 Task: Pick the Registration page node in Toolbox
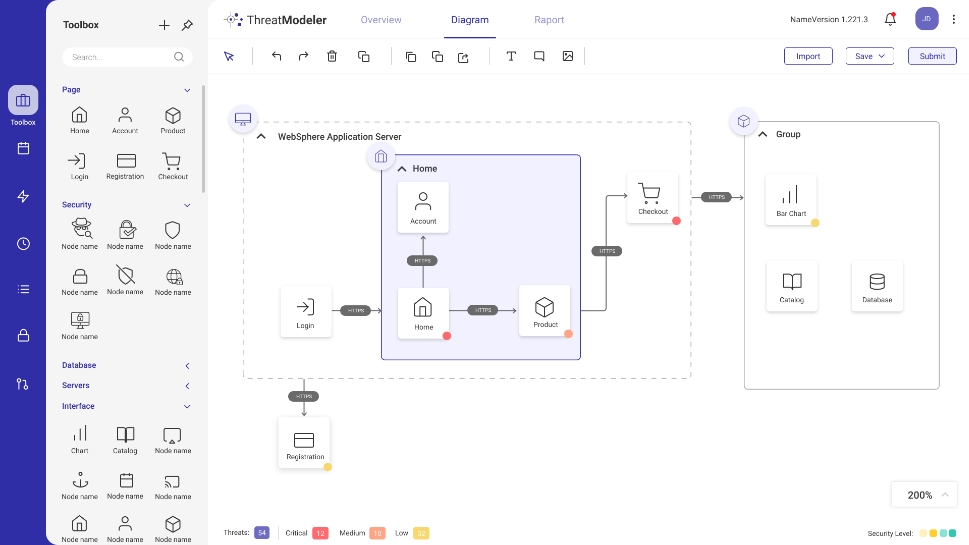point(125,166)
